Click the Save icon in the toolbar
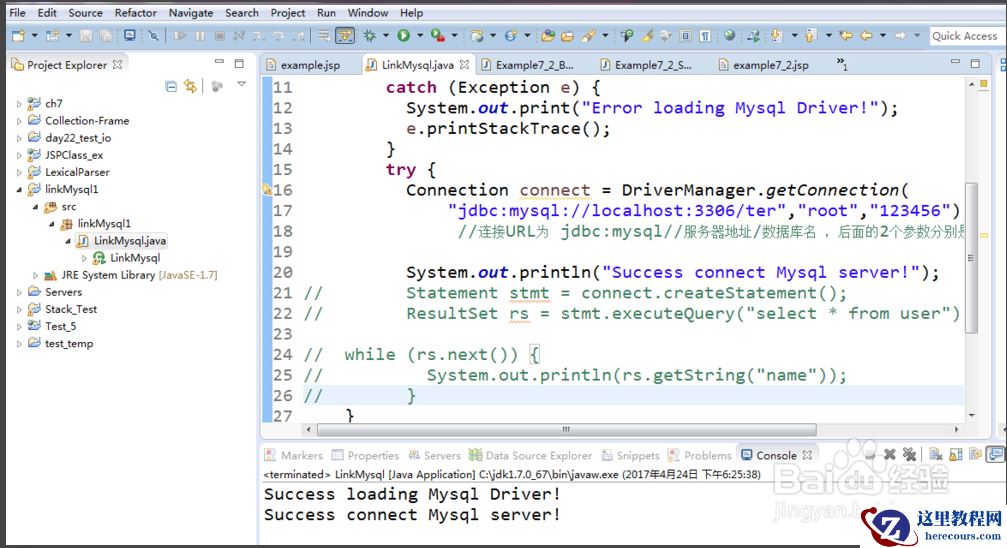Image resolution: width=1007 pixels, height=548 pixels. (x=86, y=36)
